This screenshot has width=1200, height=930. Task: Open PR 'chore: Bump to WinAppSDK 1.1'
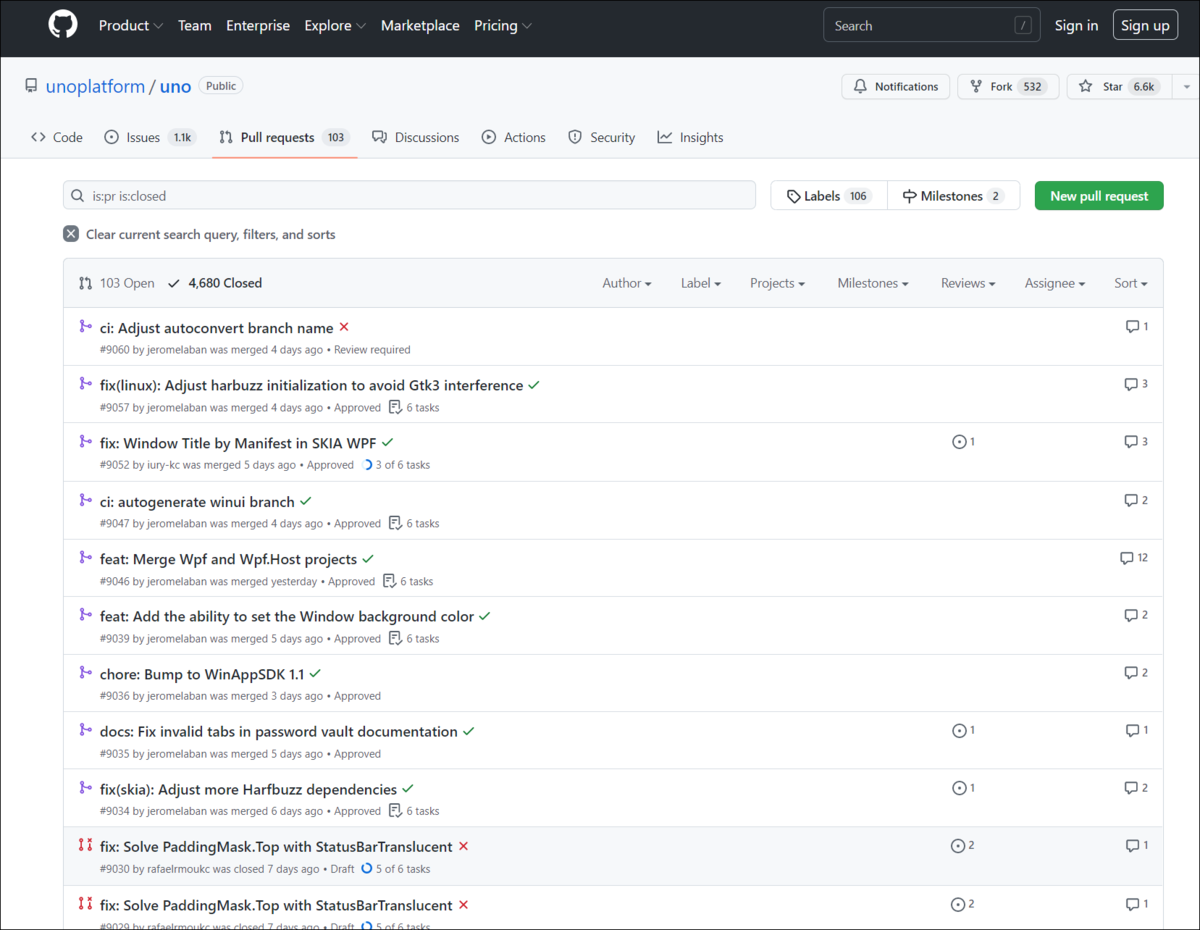202,674
